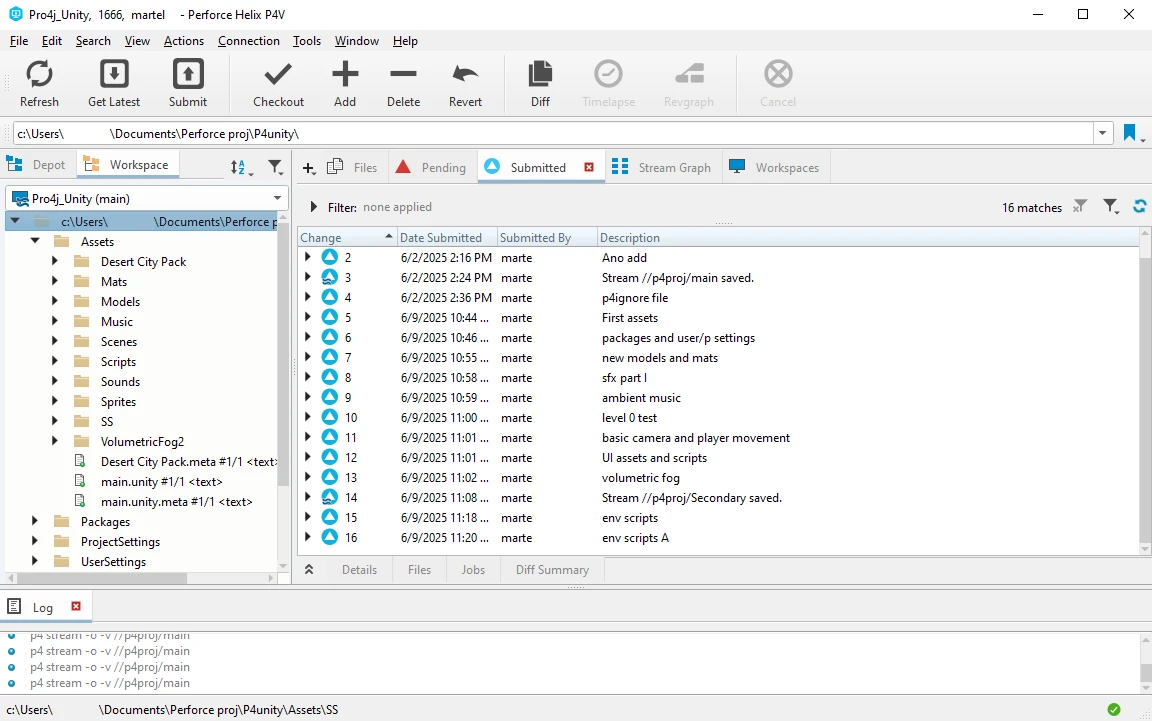Open the tree sort order icon
Image resolution: width=1152 pixels, height=721 pixels.
[x=240, y=168]
